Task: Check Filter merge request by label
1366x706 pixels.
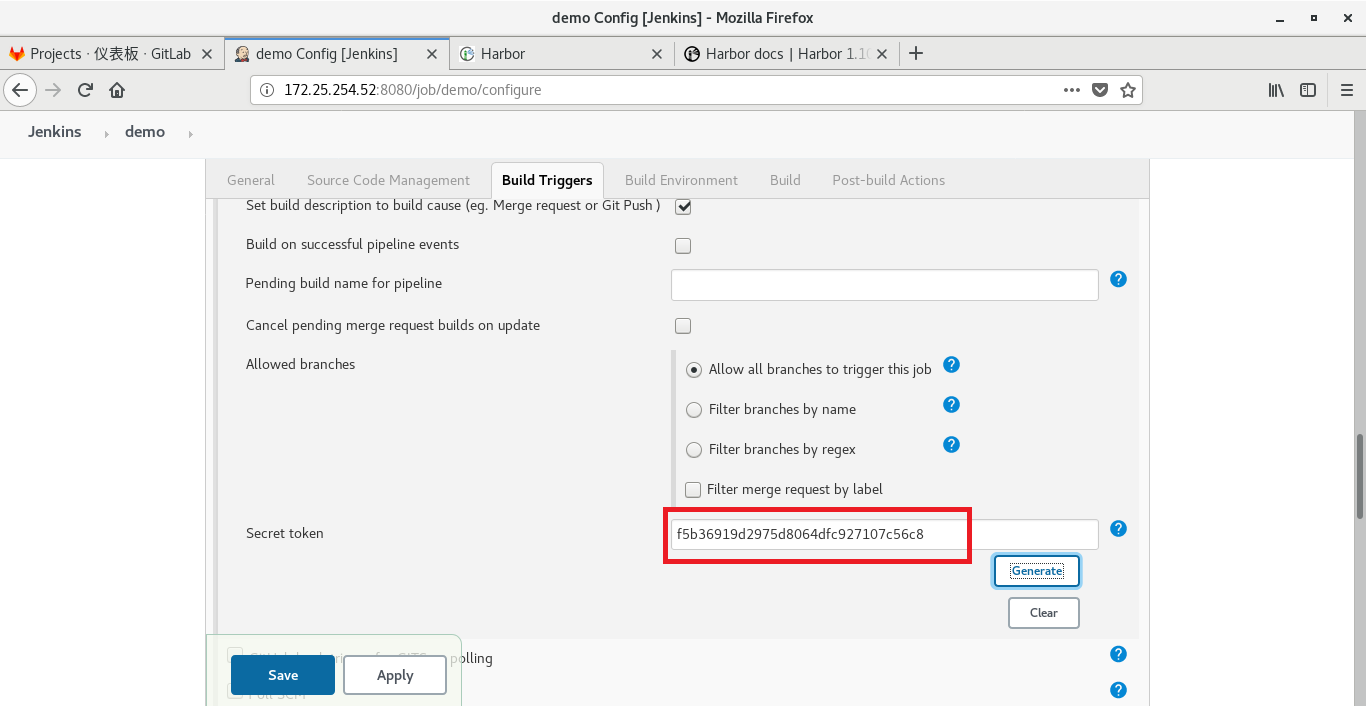Action: pyautogui.click(x=693, y=490)
